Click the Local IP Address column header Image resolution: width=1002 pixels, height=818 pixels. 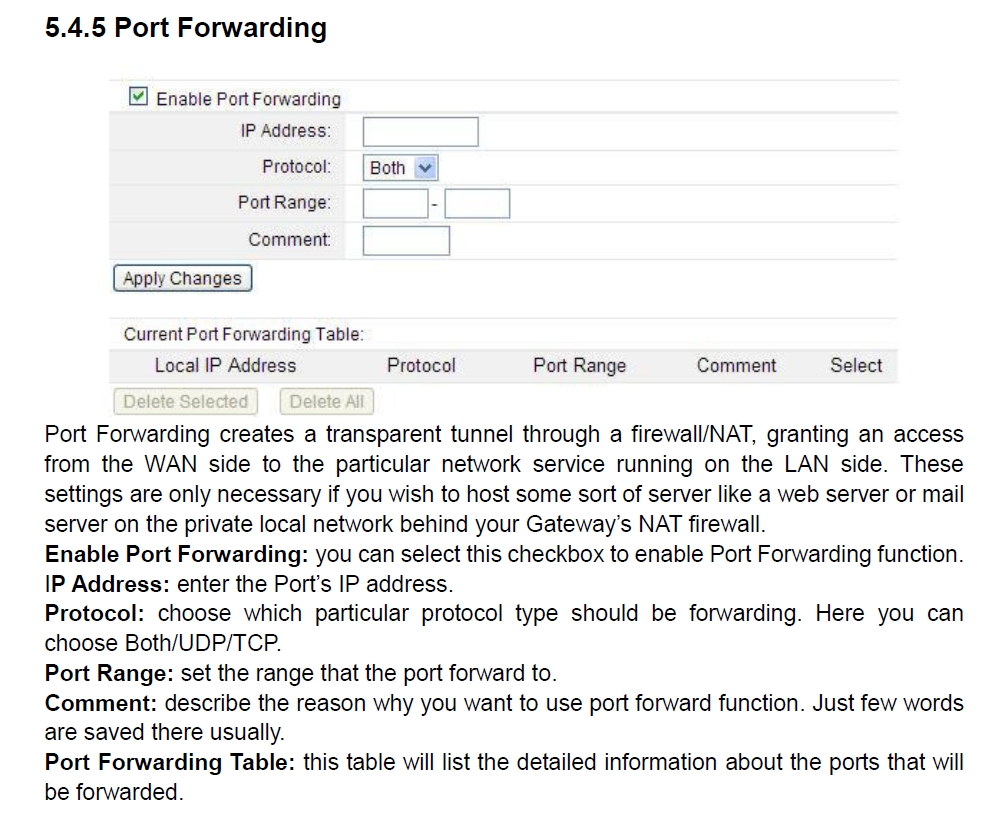(226, 366)
